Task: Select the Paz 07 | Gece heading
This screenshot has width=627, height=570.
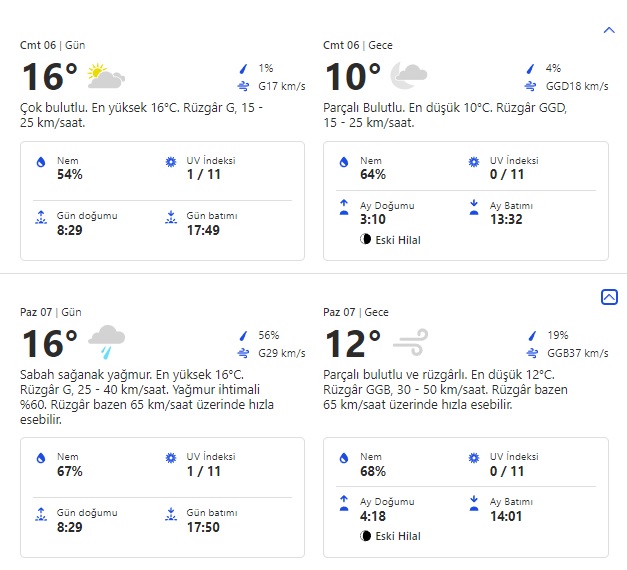Action: click(x=356, y=312)
